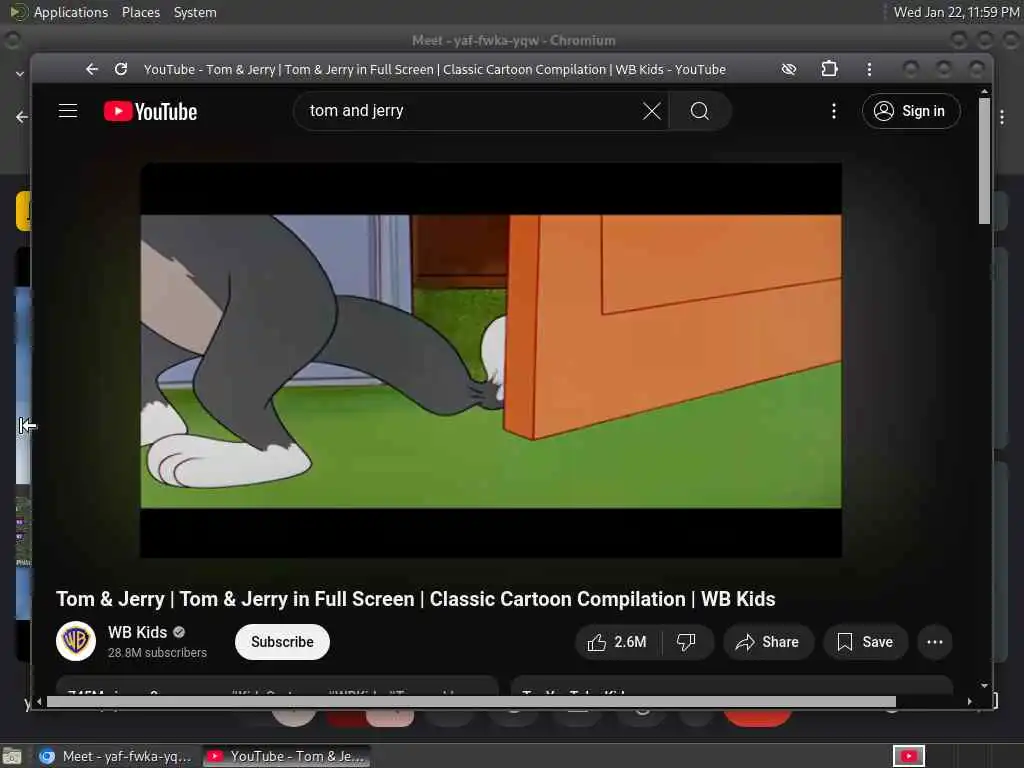1024x768 pixels.
Task: Reload the YouTube popup page
Action: (121, 69)
